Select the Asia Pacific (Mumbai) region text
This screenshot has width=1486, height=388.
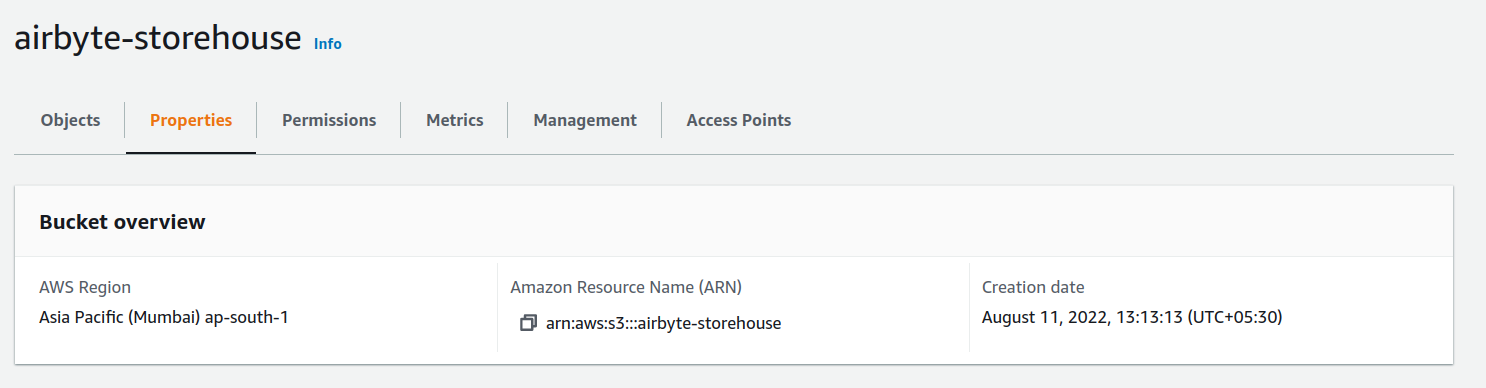(120, 318)
